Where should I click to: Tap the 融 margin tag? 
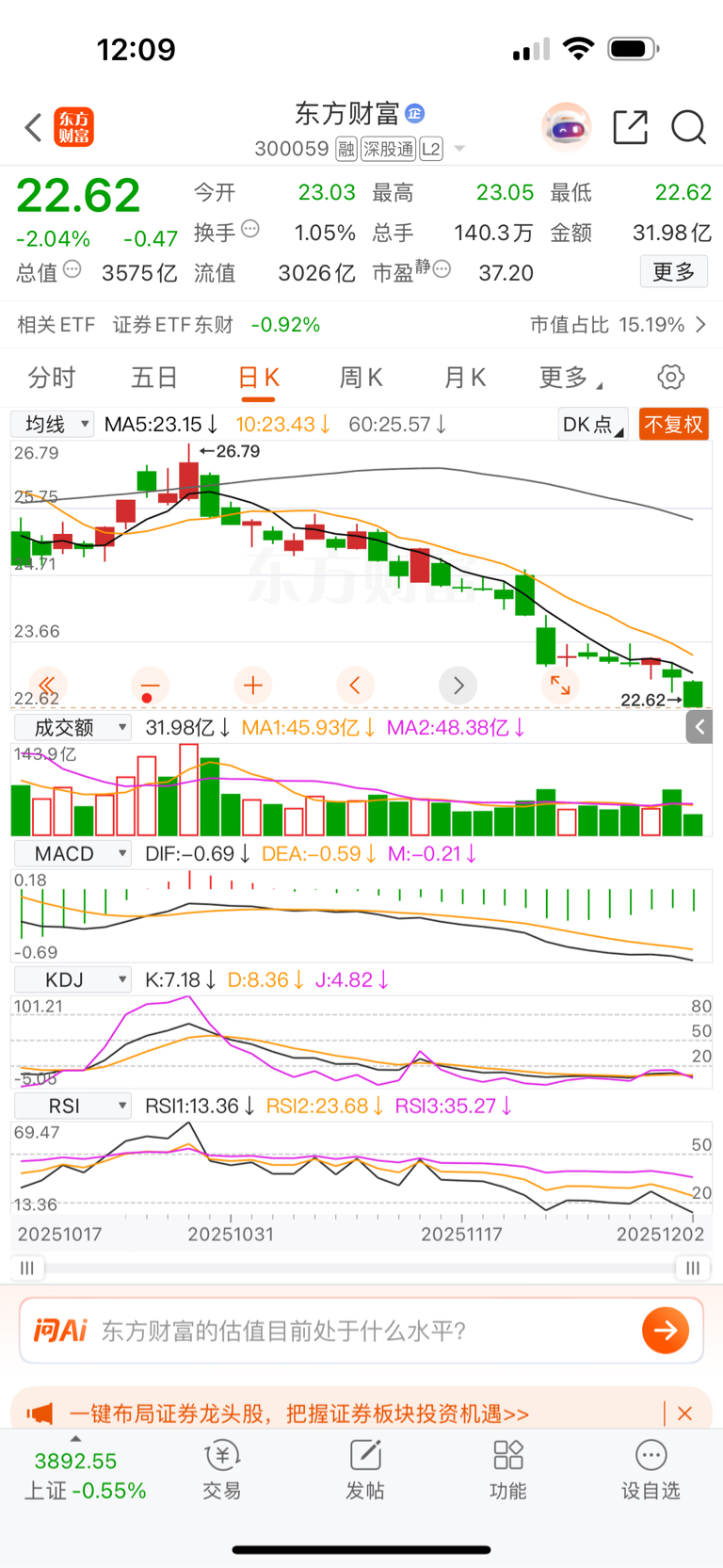click(x=345, y=149)
